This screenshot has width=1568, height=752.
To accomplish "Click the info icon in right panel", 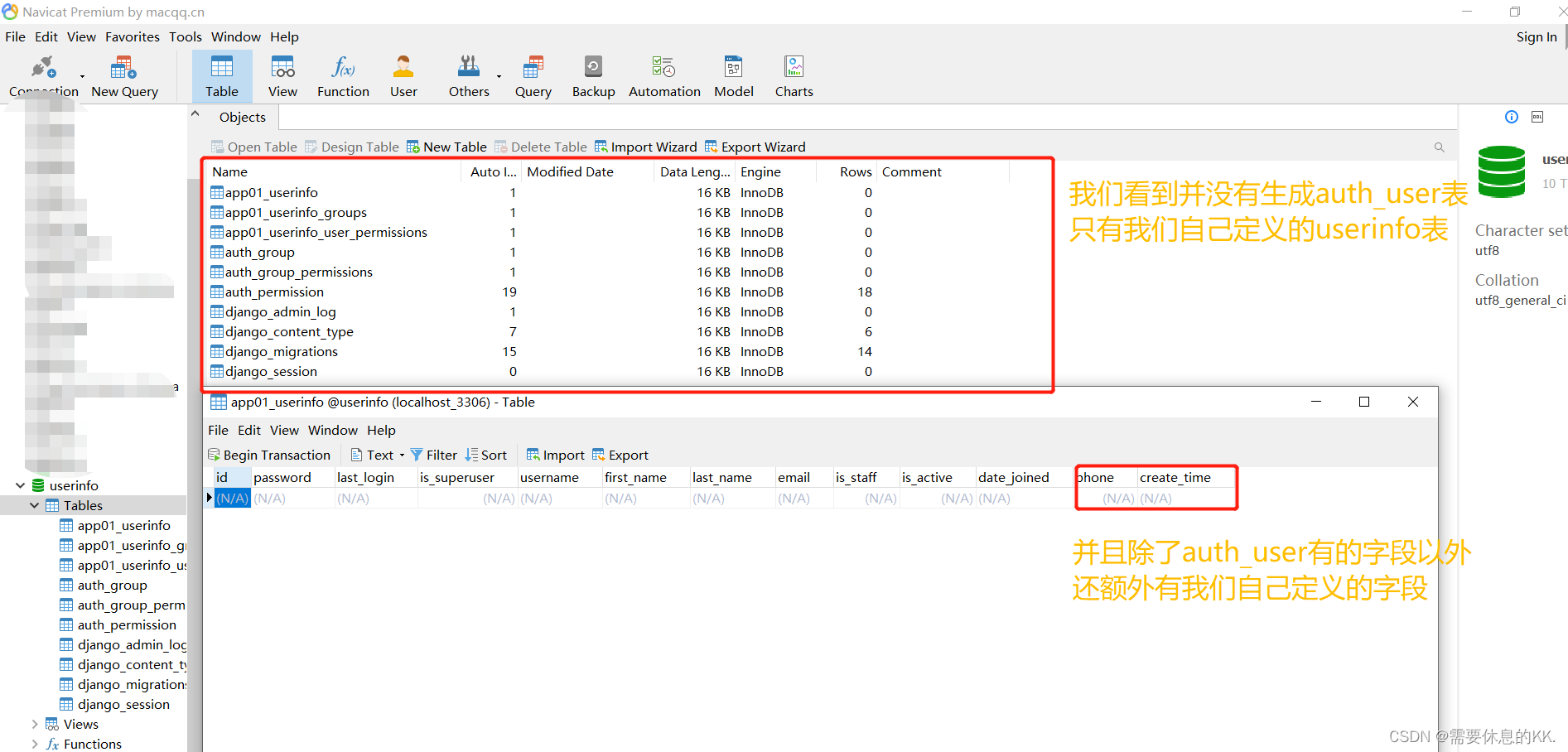I will (x=1512, y=117).
